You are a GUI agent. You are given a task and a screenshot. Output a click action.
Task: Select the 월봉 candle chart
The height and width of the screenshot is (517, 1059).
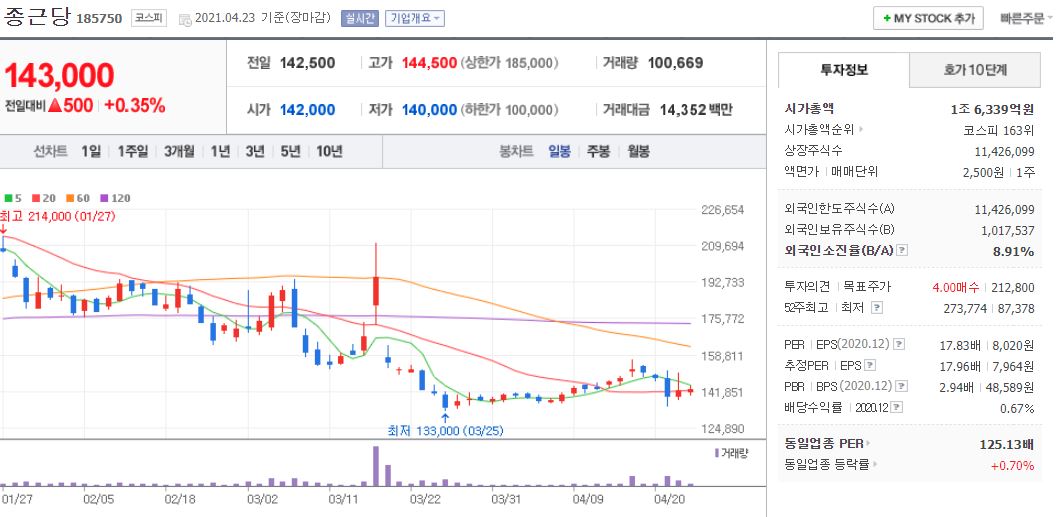[638, 151]
